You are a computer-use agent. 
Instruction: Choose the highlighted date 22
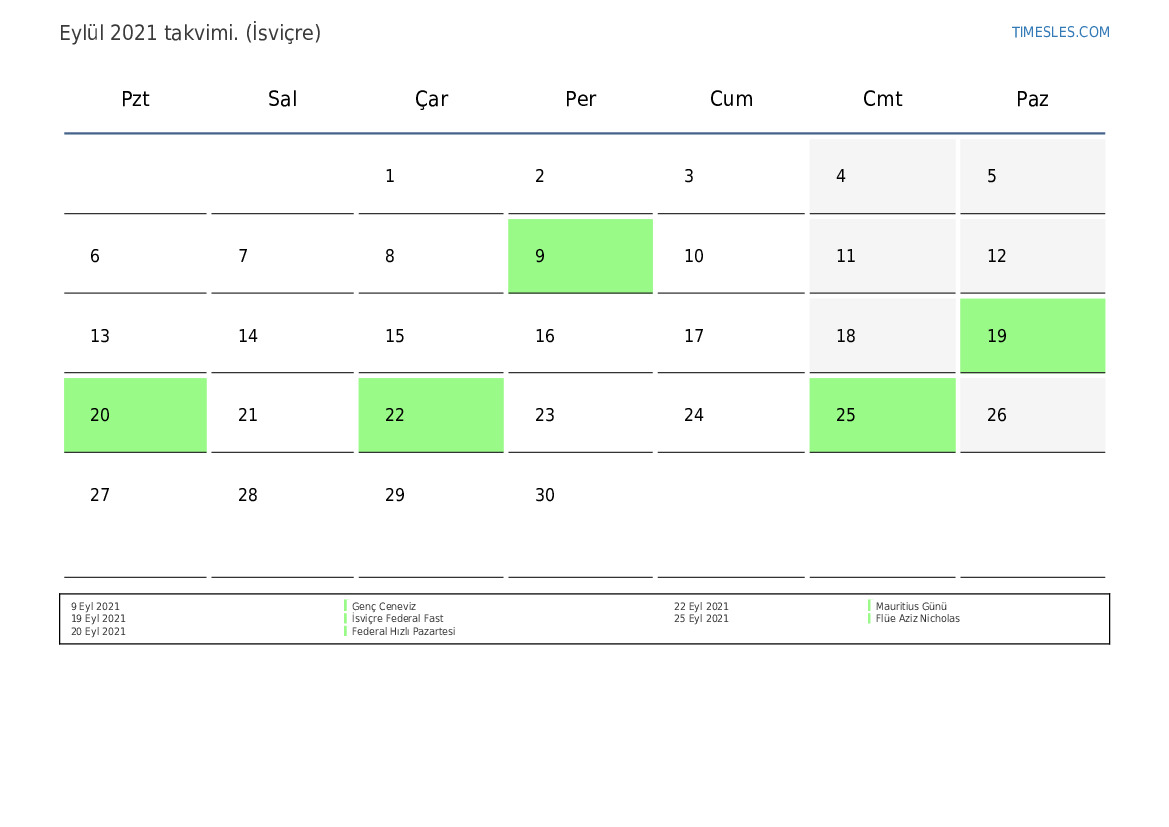pyautogui.click(x=431, y=415)
